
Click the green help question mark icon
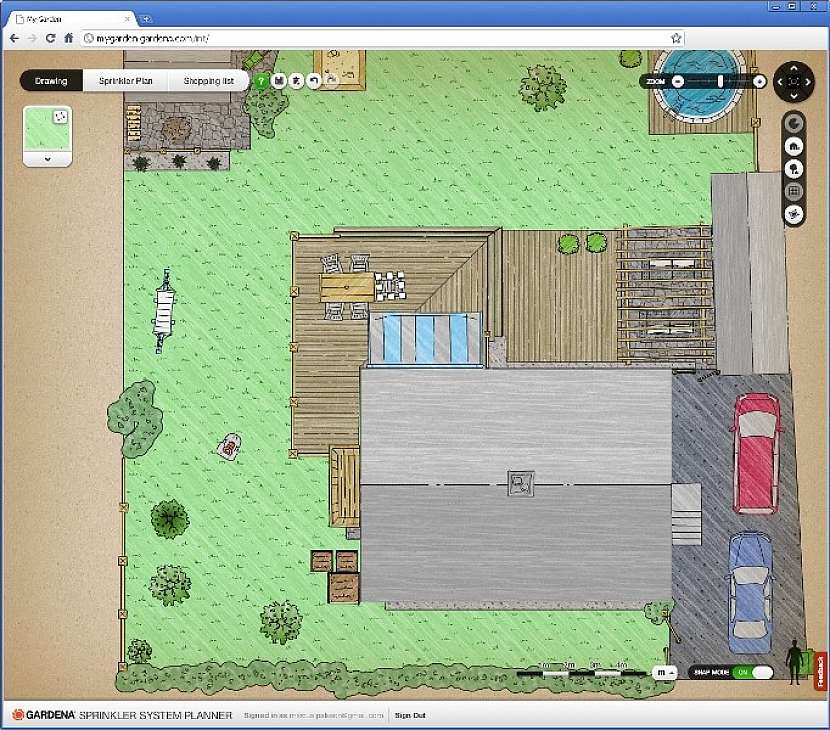pos(260,81)
